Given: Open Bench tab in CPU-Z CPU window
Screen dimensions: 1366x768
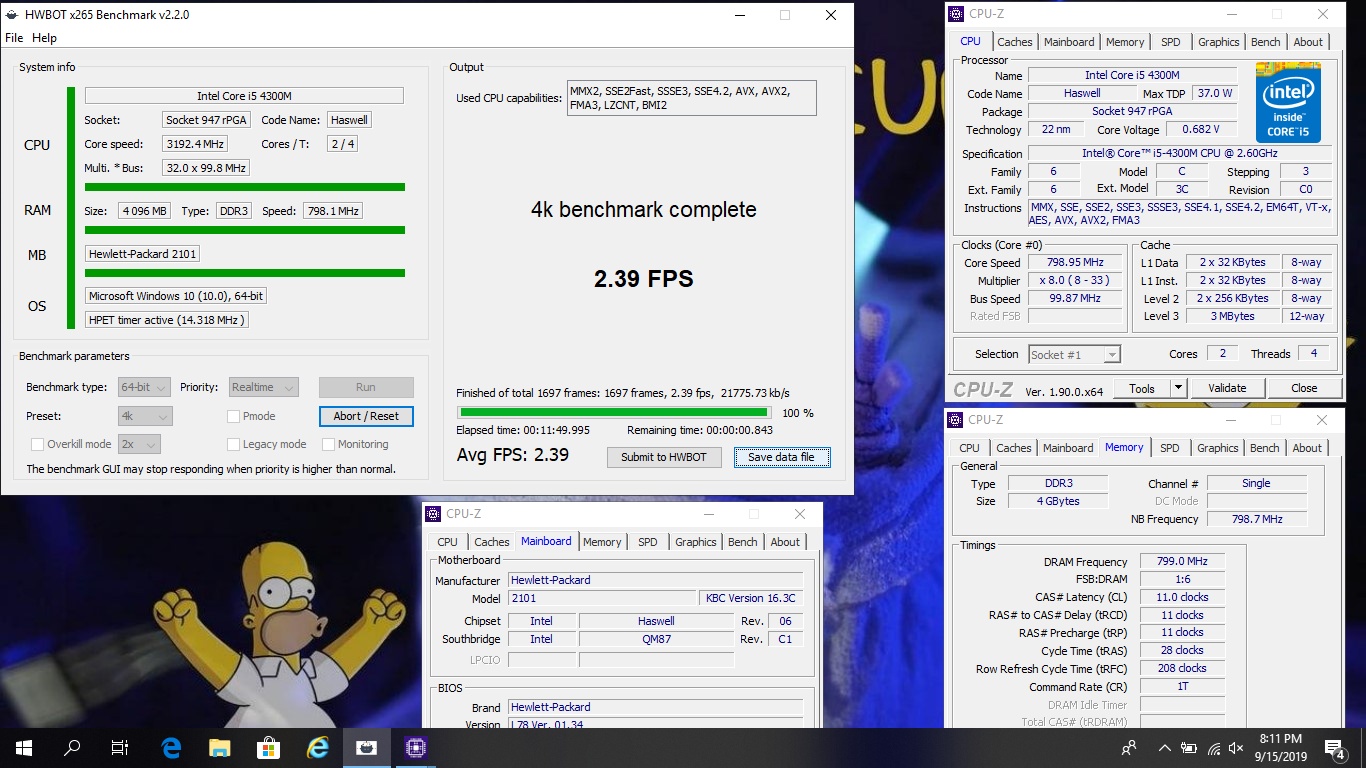Looking at the screenshot, I should click(x=1265, y=42).
